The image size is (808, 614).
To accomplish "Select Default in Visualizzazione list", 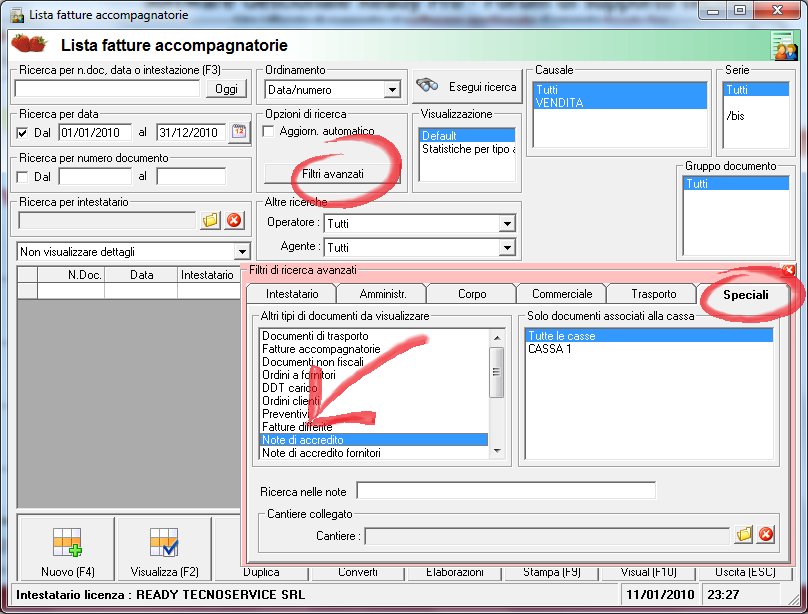I will coord(468,136).
